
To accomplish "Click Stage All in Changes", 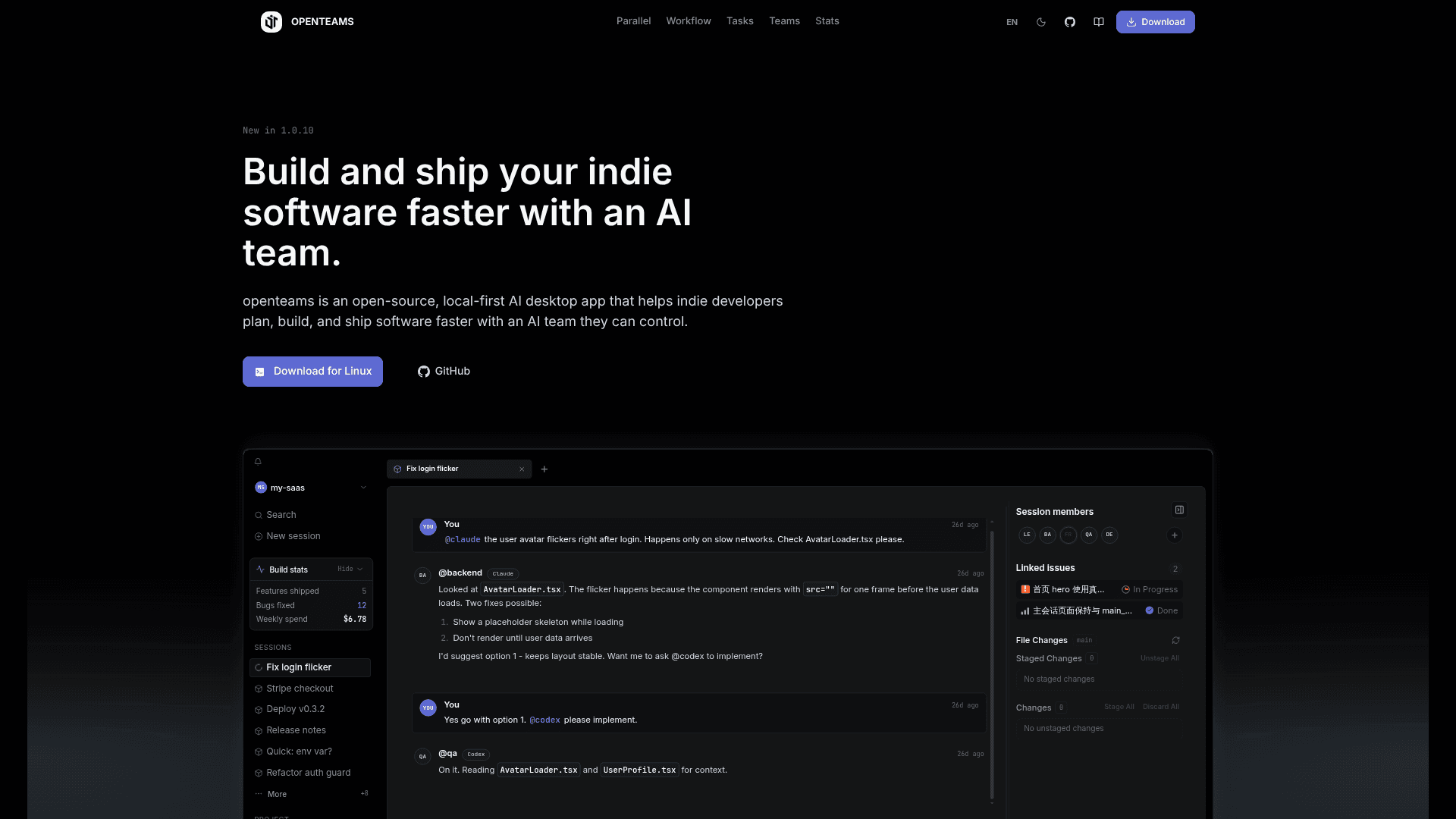I will [x=1119, y=707].
